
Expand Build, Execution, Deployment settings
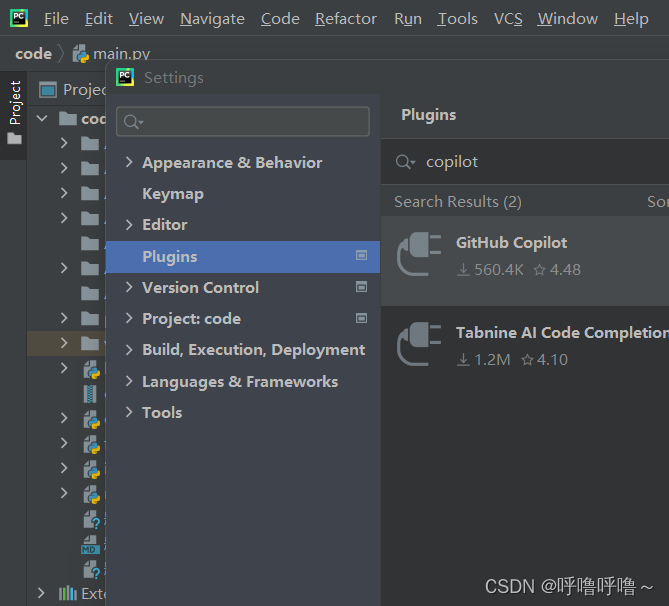tap(129, 350)
